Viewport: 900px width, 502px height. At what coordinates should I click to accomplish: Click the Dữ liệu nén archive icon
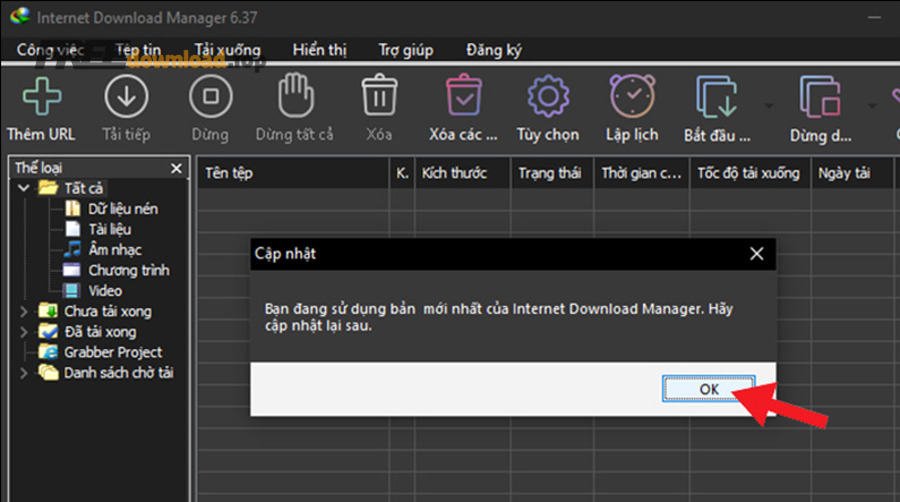(72, 208)
